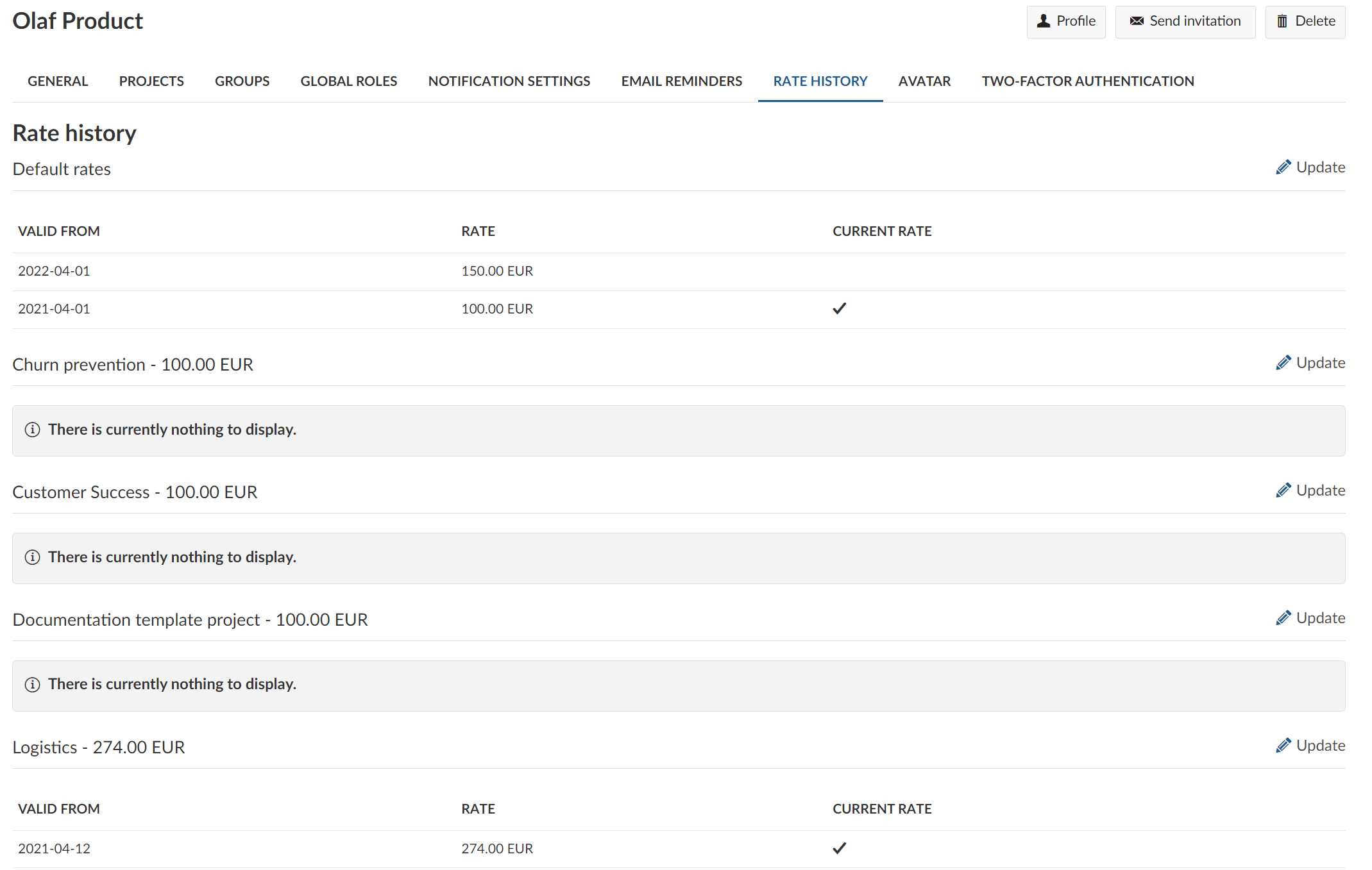Click the Update pencil icon for Documentation template
Image resolution: width=1372 pixels, height=870 pixels.
(x=1283, y=619)
